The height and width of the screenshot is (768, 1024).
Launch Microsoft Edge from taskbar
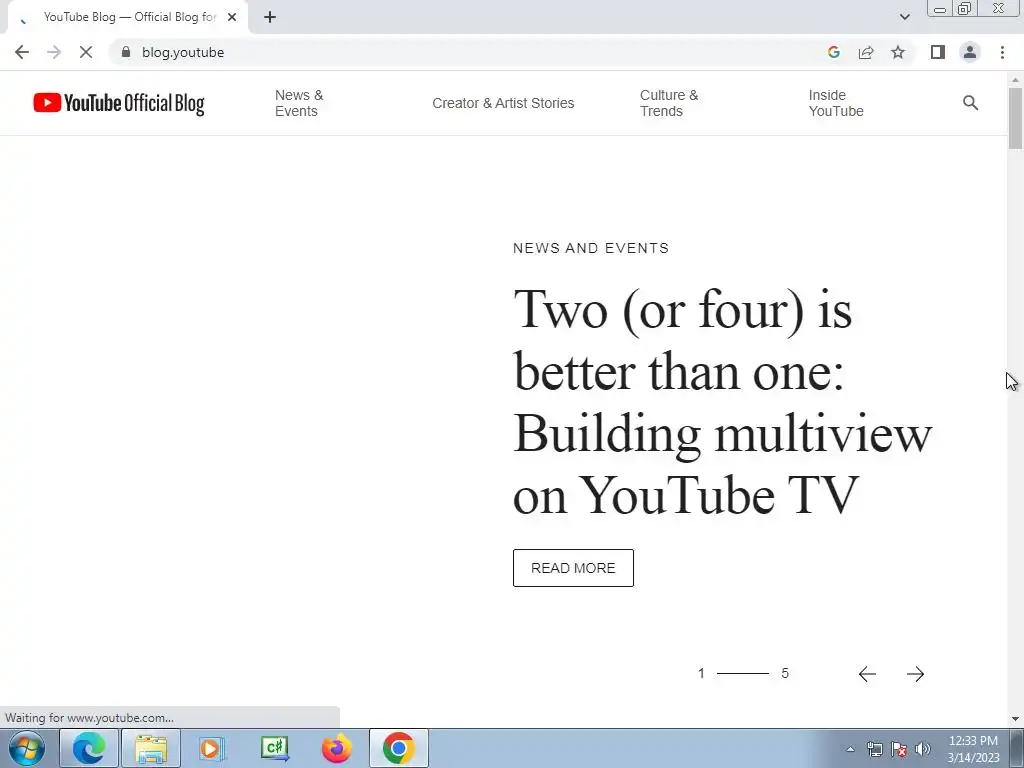(x=89, y=748)
